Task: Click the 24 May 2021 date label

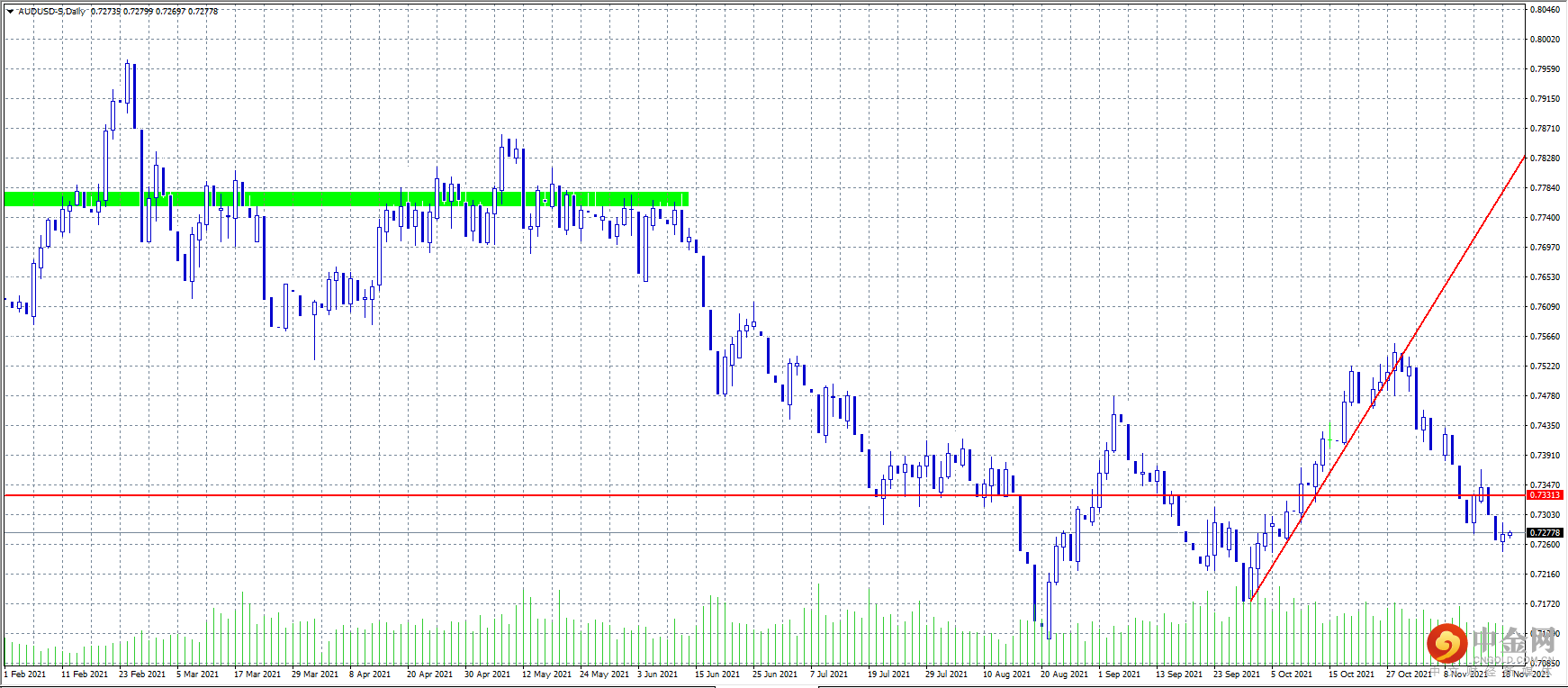Action: coord(604,674)
